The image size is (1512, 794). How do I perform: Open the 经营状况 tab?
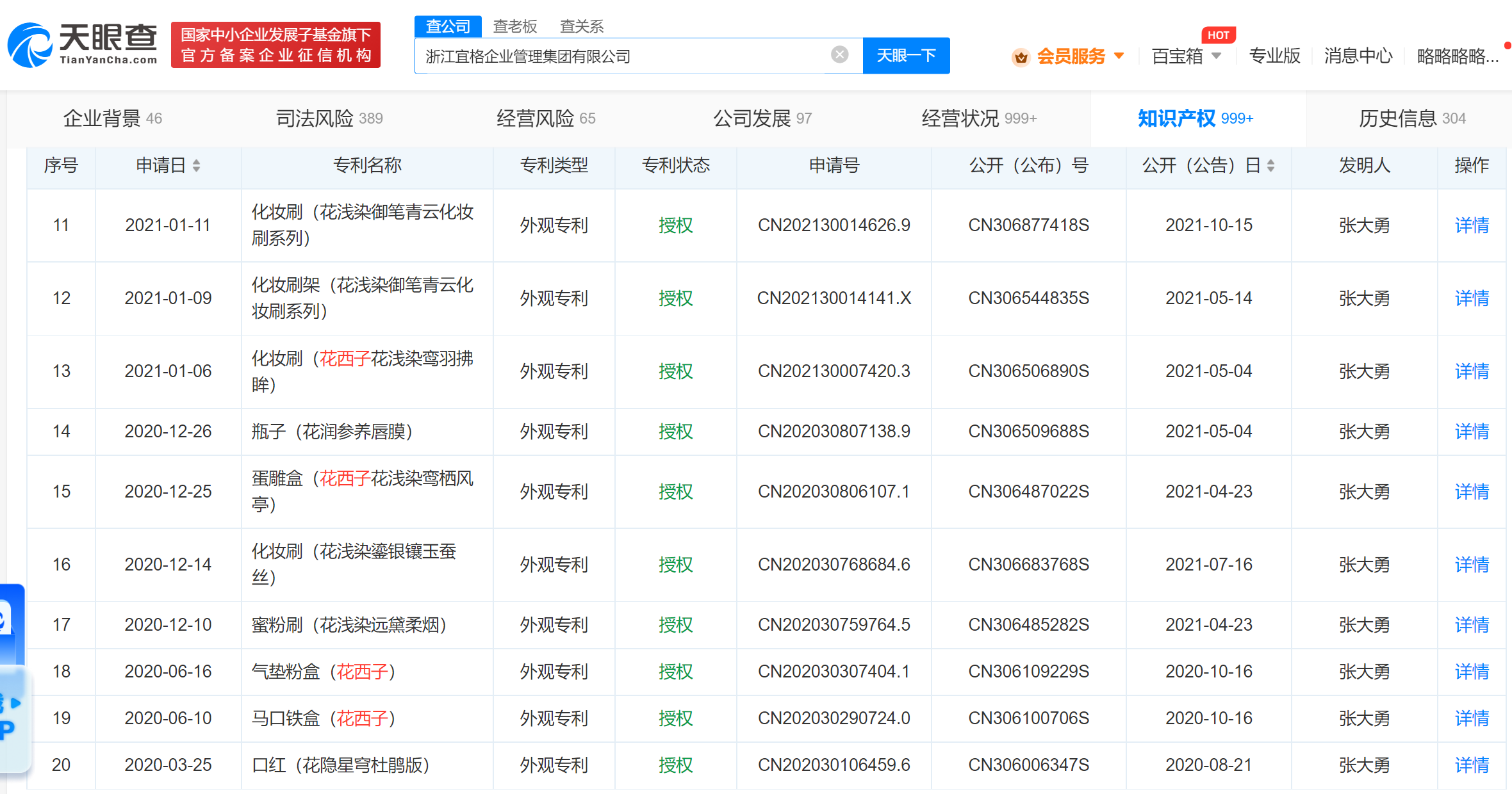[x=979, y=118]
